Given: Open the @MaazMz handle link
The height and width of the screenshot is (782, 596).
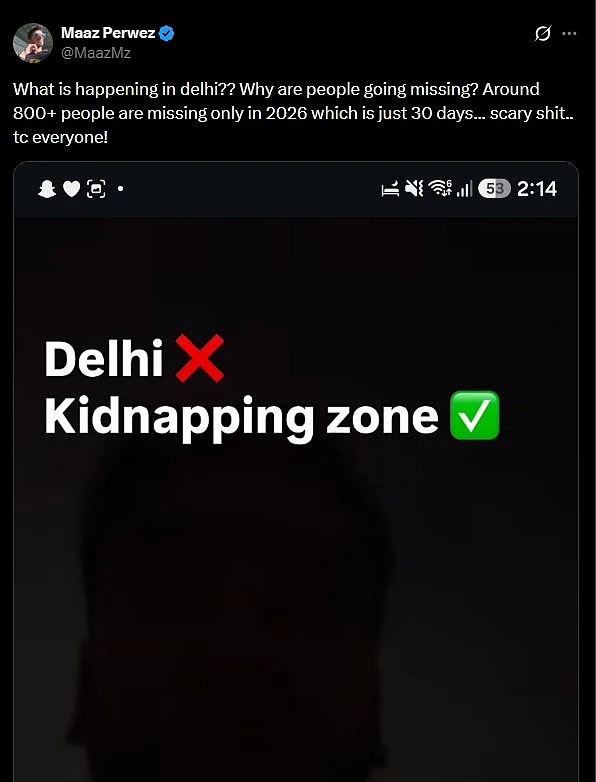Looking at the screenshot, I should 96,52.
